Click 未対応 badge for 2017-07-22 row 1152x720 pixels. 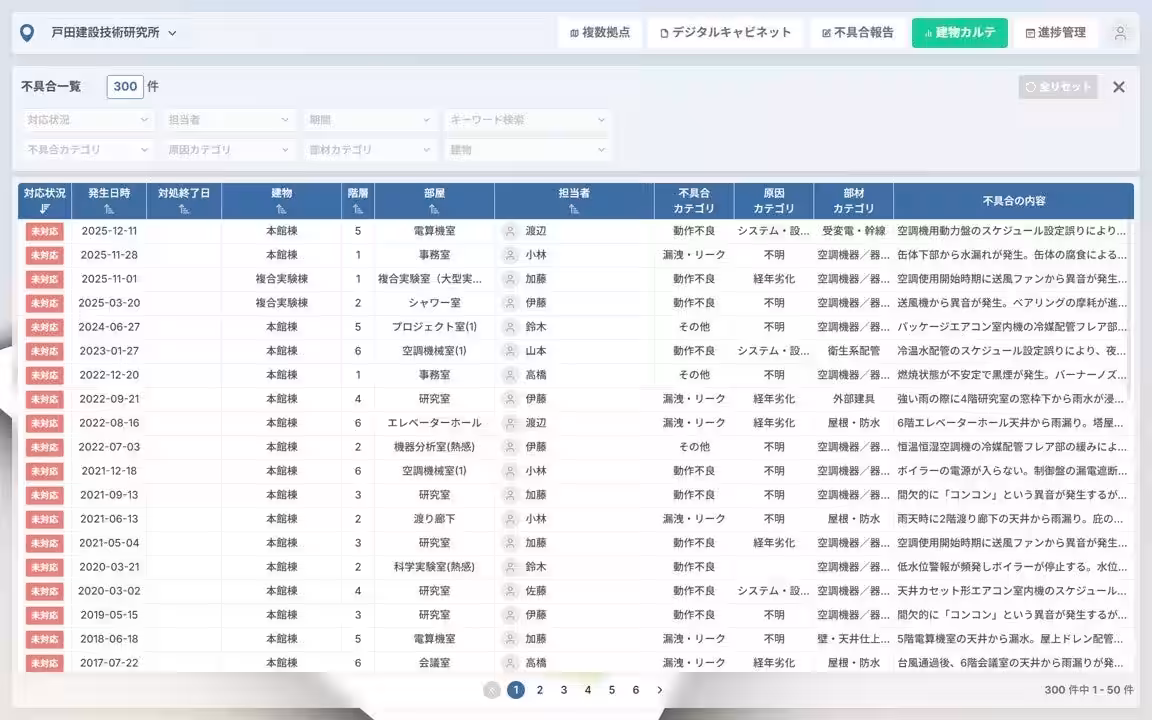click(x=44, y=663)
